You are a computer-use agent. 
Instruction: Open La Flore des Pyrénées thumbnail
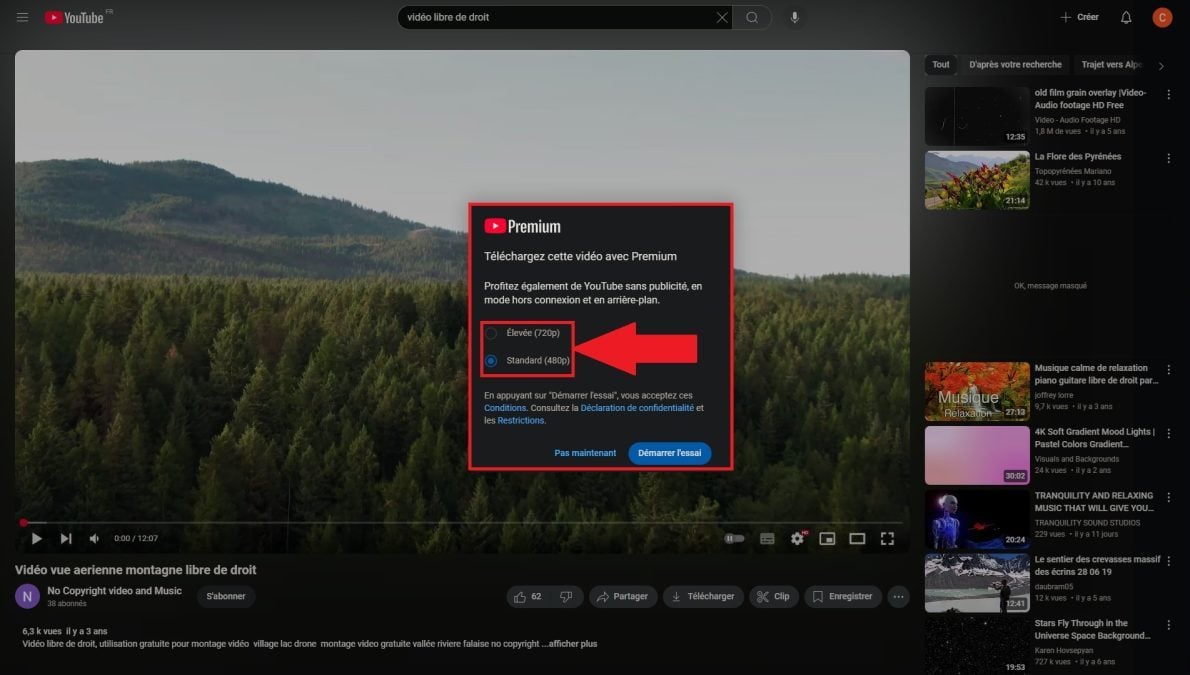point(977,180)
